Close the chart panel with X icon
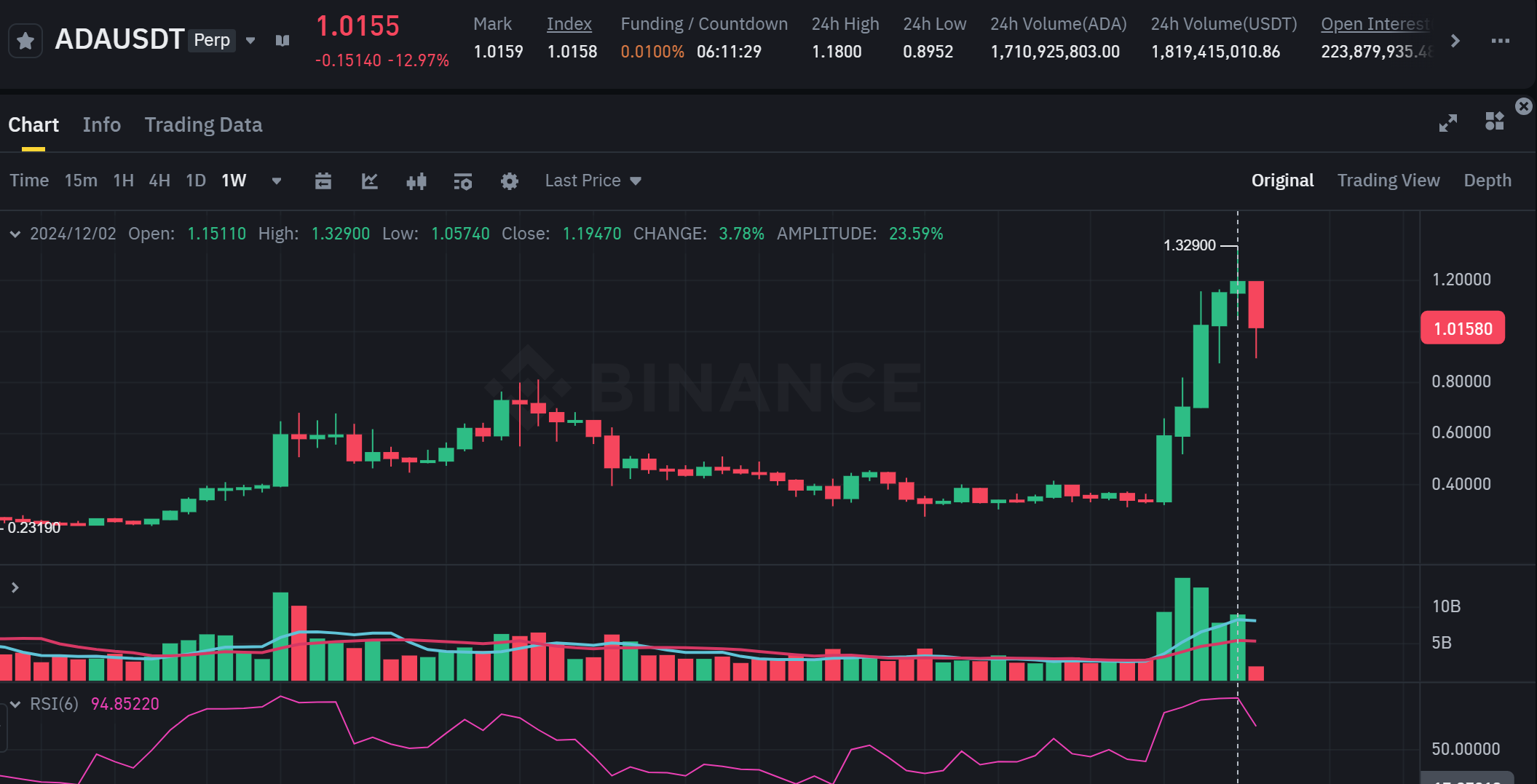1537x784 pixels. (x=1523, y=106)
